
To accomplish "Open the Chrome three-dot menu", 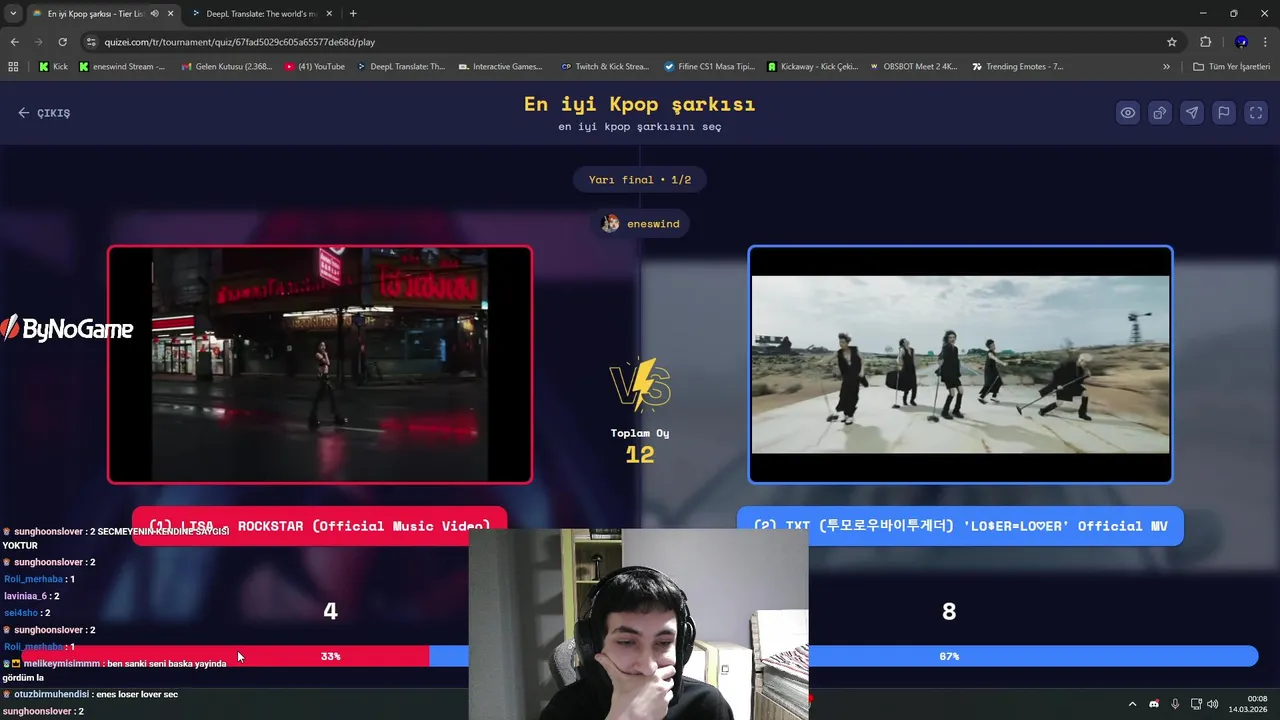I will click(1266, 42).
